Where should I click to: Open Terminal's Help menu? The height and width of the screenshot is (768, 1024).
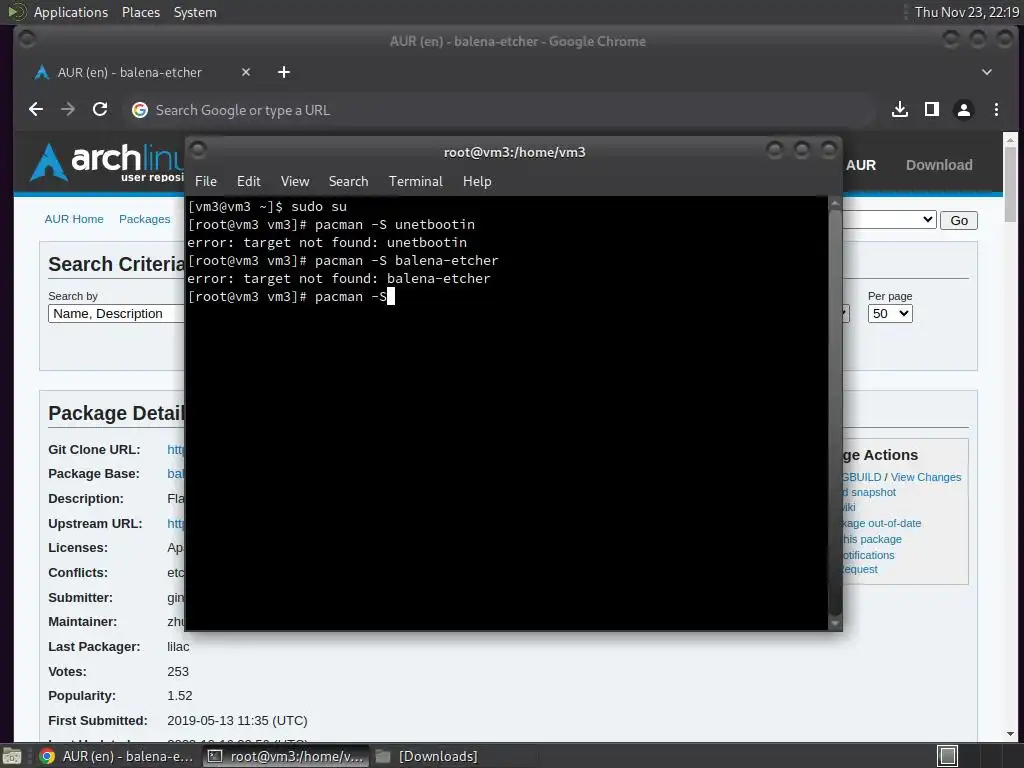pyautogui.click(x=477, y=182)
